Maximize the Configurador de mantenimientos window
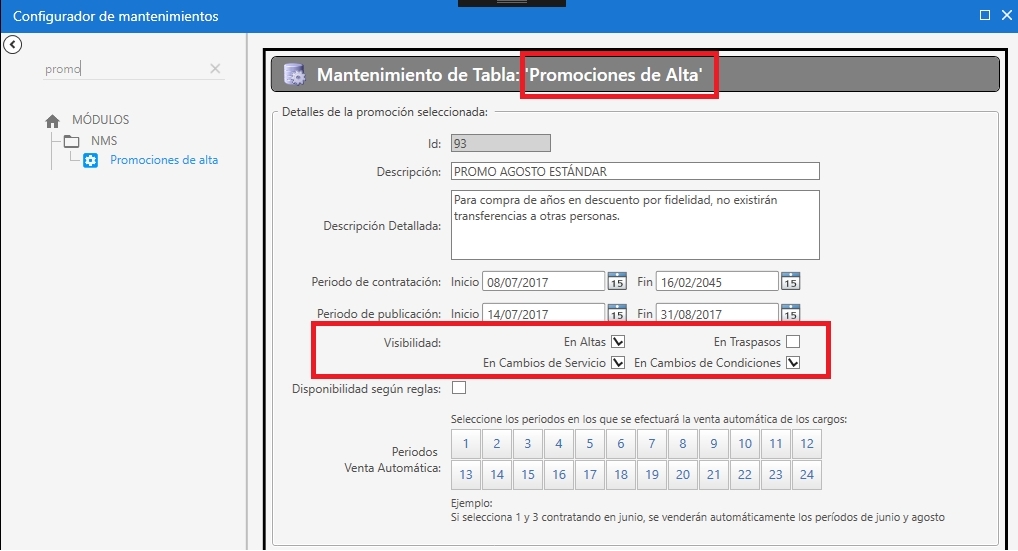The width and height of the screenshot is (1018, 551). 985,15
